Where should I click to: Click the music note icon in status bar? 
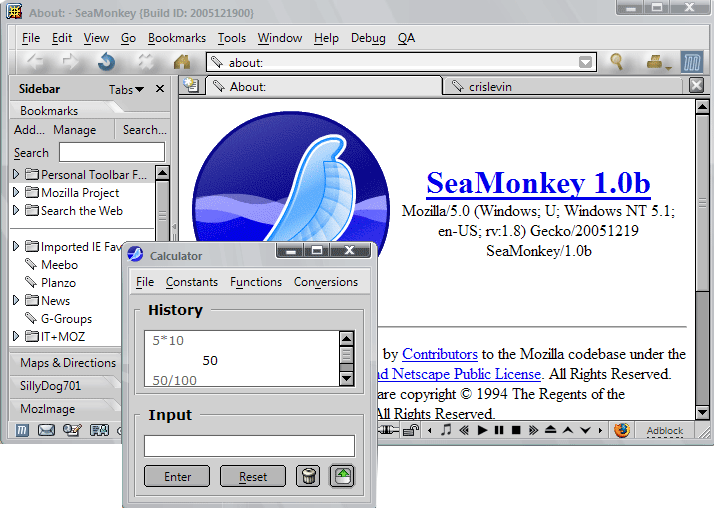(x=446, y=429)
